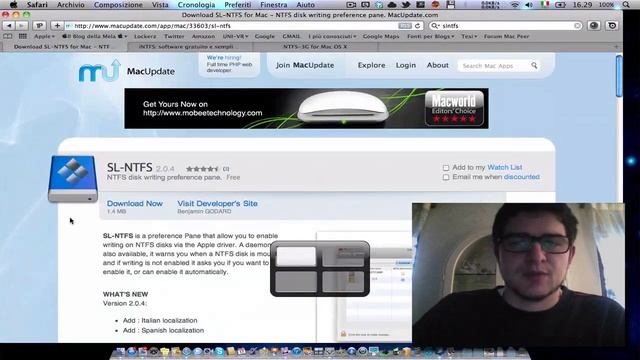Screen dimensions: 640x360
Task: Open the reading list glasses icon
Action: [8, 36]
